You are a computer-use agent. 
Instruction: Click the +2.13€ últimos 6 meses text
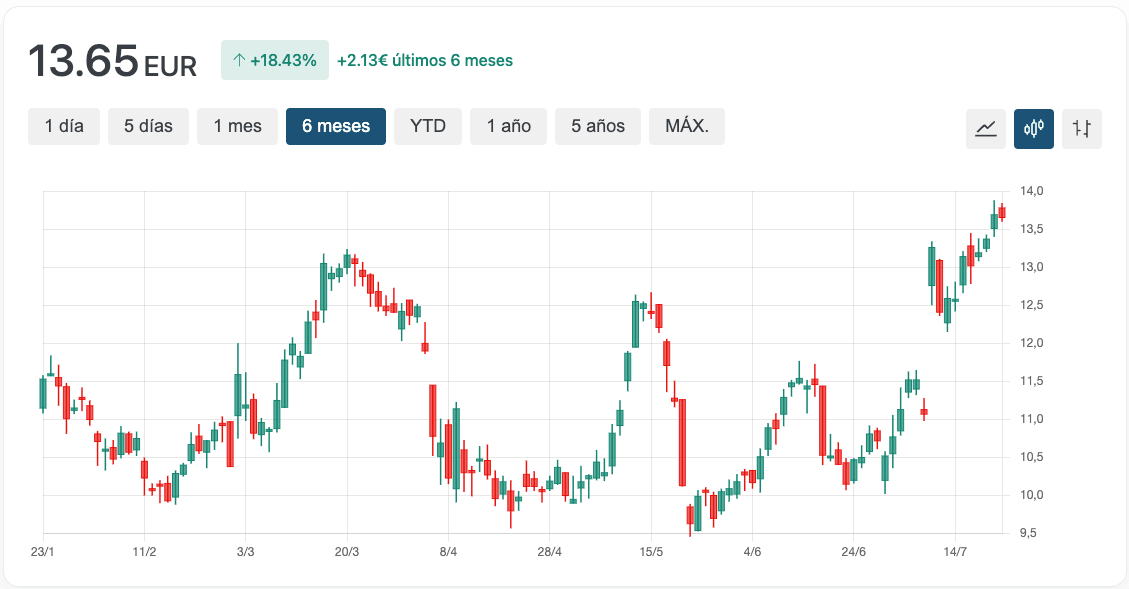(425, 60)
